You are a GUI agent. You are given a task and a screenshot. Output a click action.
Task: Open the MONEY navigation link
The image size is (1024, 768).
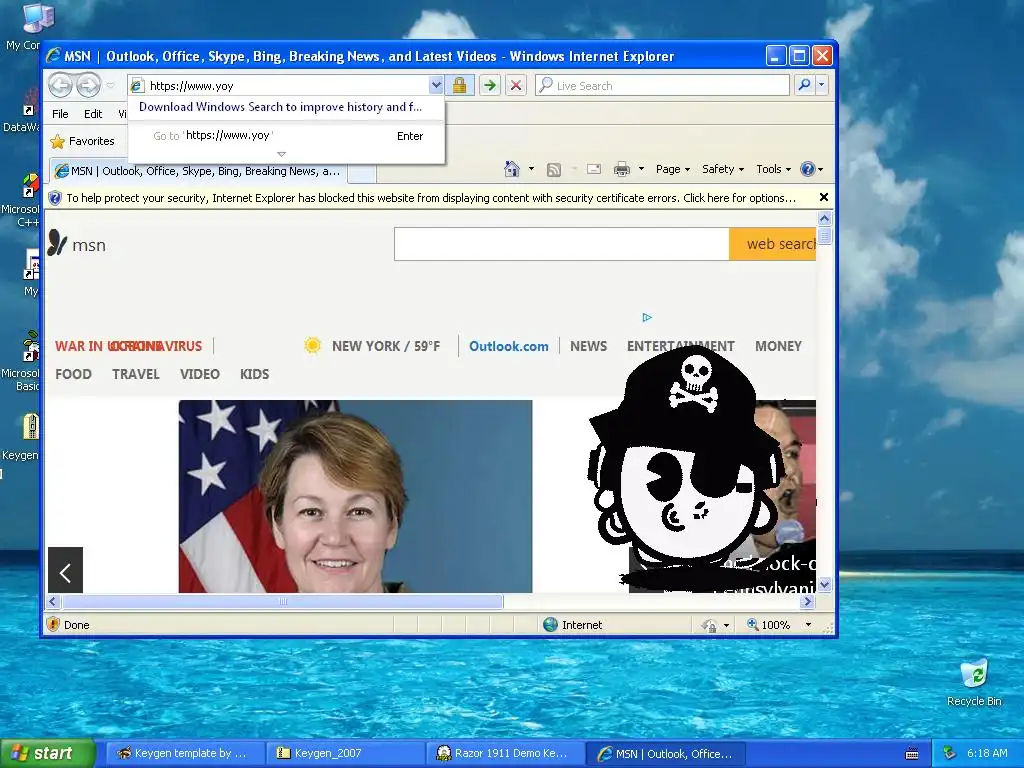pos(778,346)
